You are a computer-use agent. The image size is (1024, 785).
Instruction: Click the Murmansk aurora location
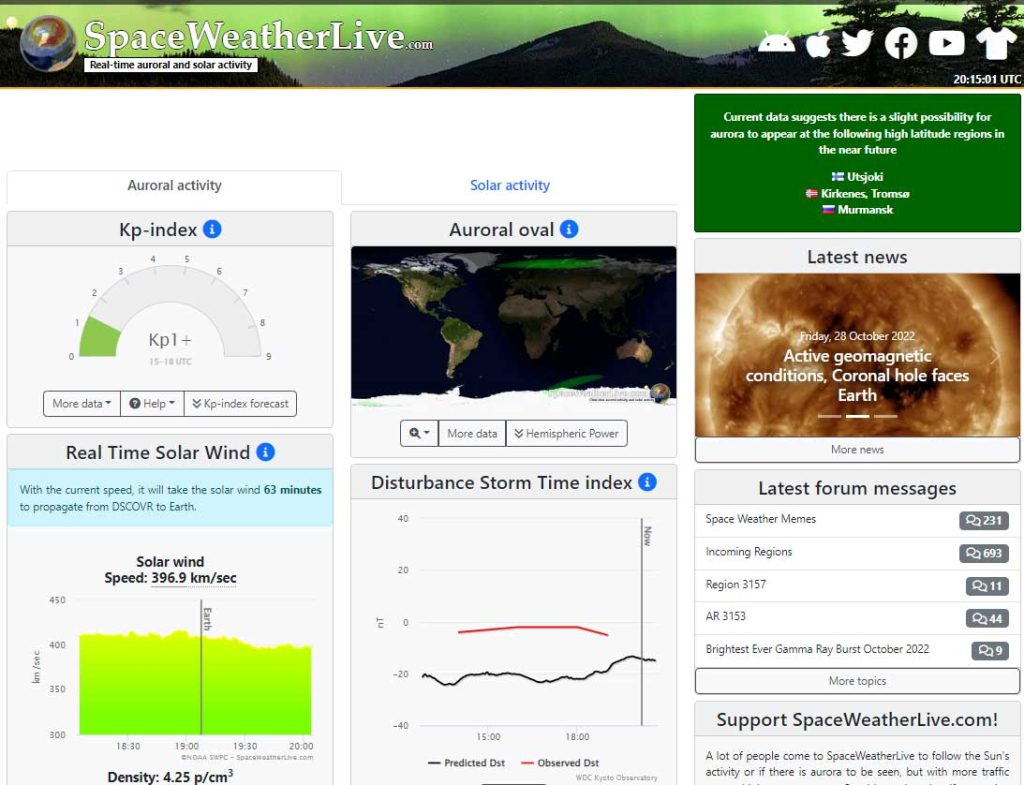pyautogui.click(x=857, y=210)
